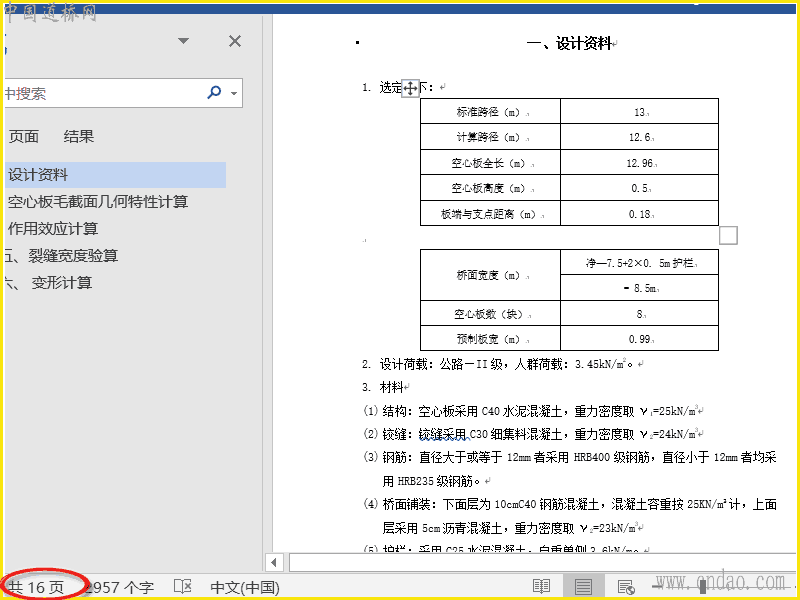The image size is (800, 600).
Task: Open the navigation pane options dropdown arrow
Action: [184, 41]
